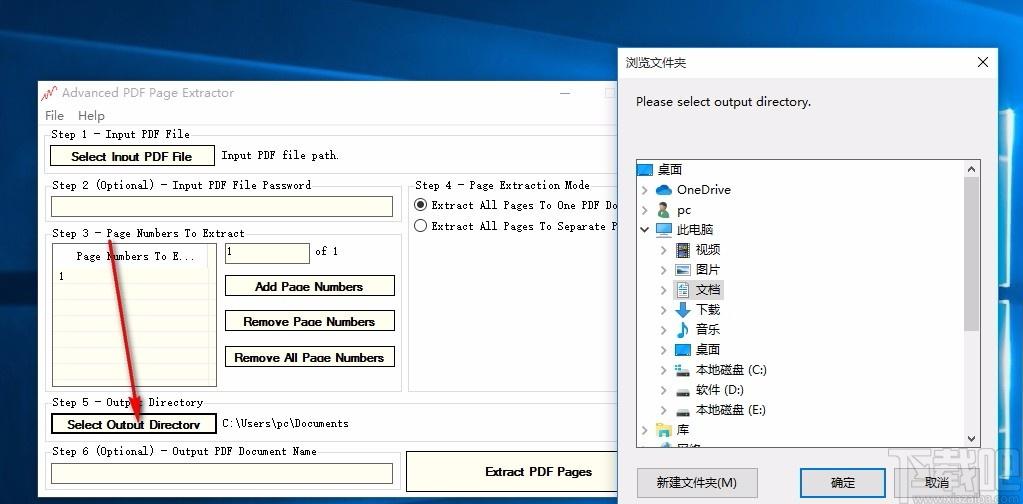The height and width of the screenshot is (504, 1023).
Task: Click Select Output Directory button
Action: (134, 424)
